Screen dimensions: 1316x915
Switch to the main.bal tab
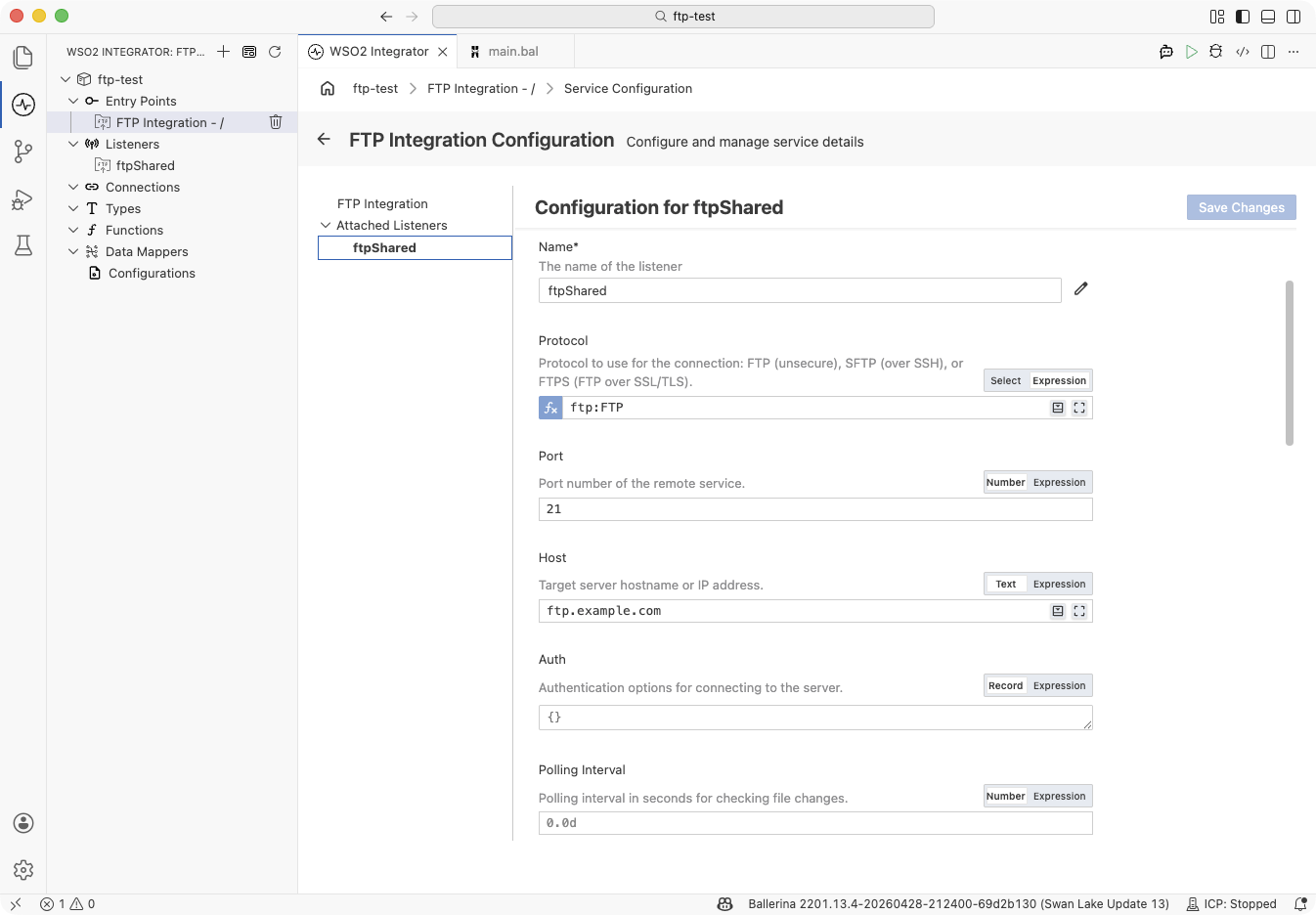[x=513, y=52]
